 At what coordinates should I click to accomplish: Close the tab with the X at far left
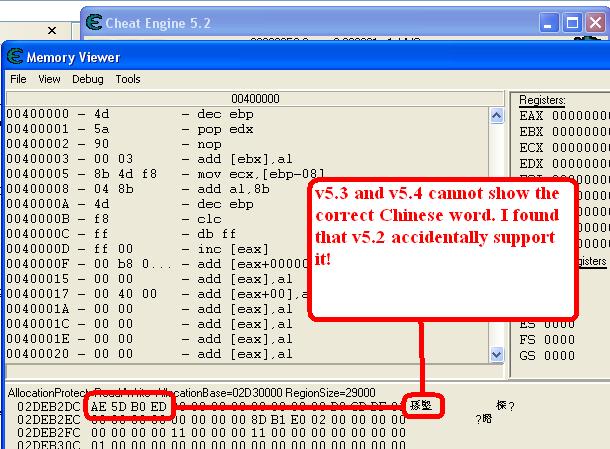pos(52,30)
